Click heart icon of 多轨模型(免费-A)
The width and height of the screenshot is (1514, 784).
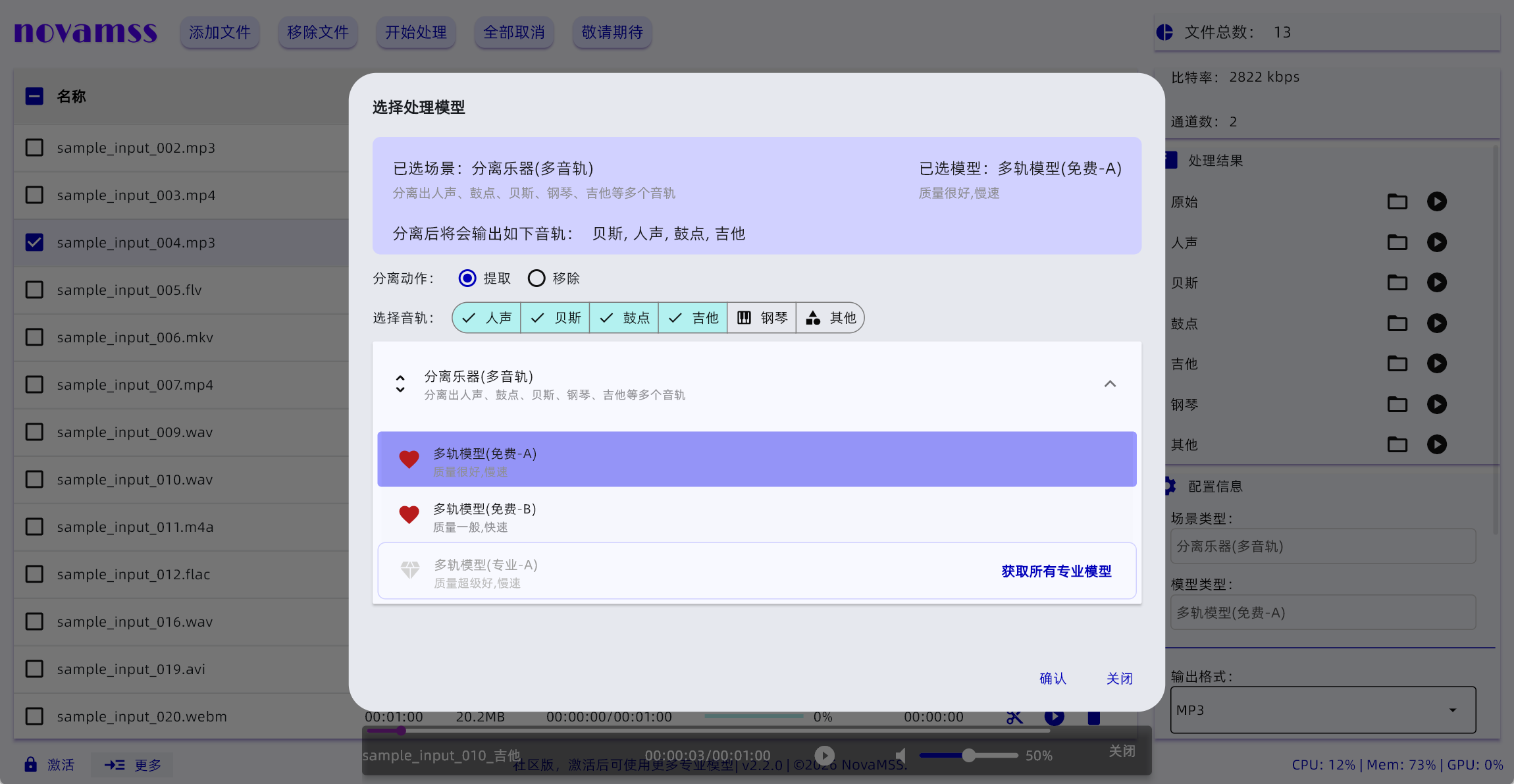point(409,459)
